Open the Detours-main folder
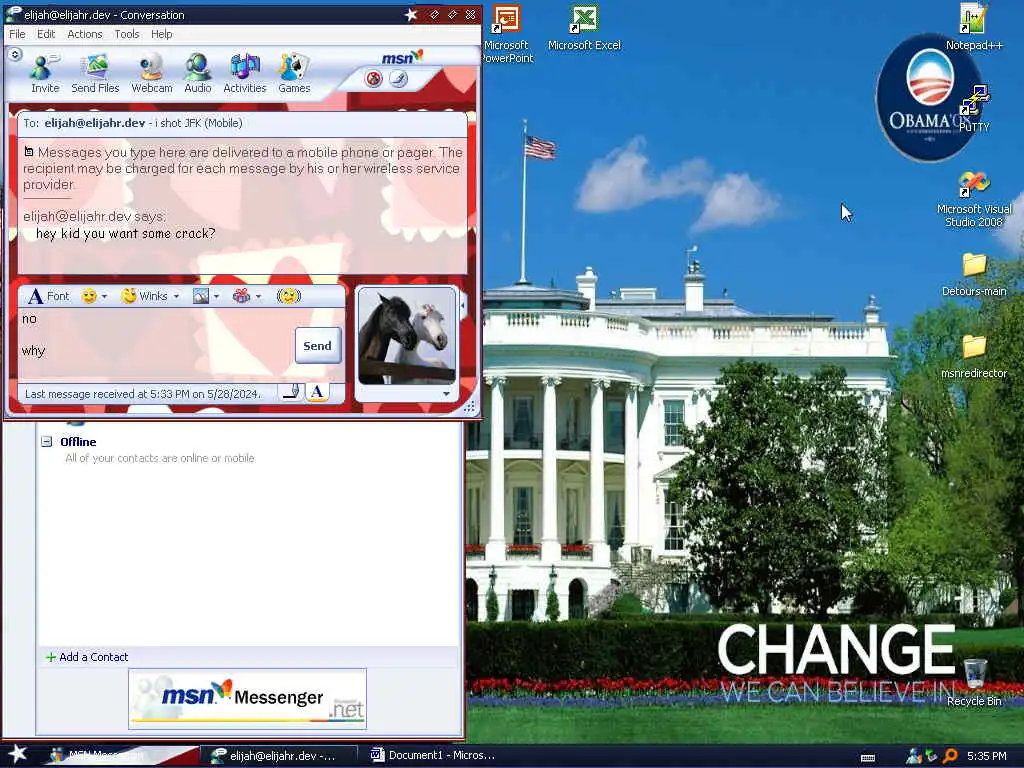The image size is (1024, 768). (974, 274)
